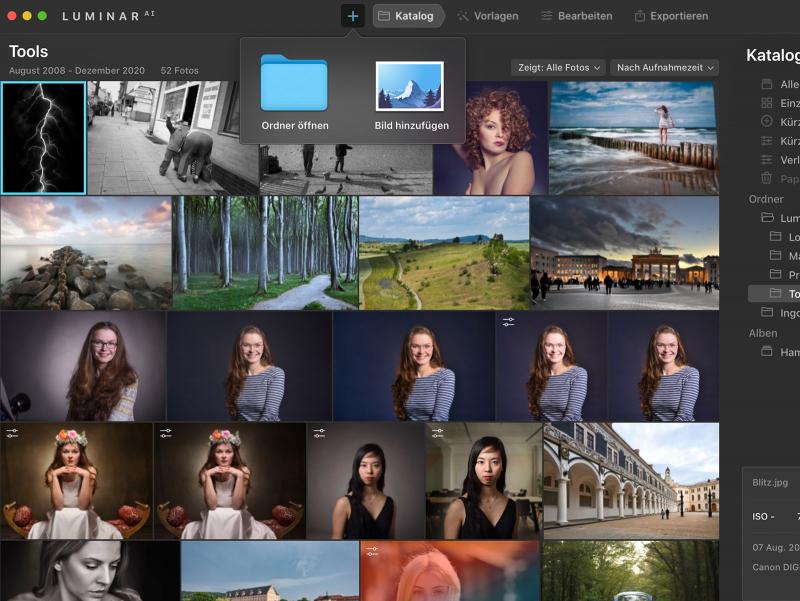The width and height of the screenshot is (800, 601).
Task: Click the Bild hinzufügen mountain image icon
Action: 410,86
